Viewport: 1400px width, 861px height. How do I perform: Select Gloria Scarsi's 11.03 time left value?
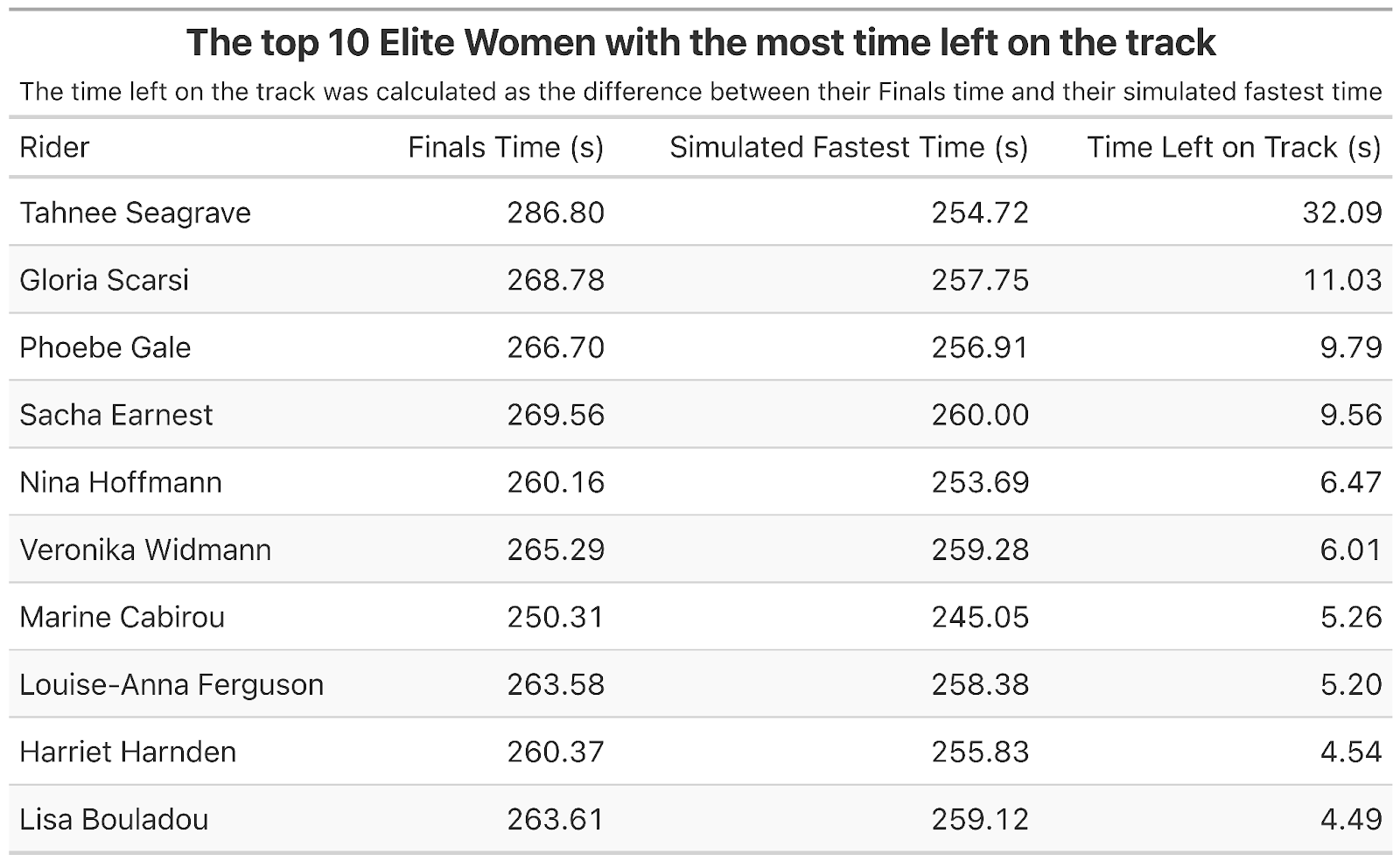(x=1341, y=280)
